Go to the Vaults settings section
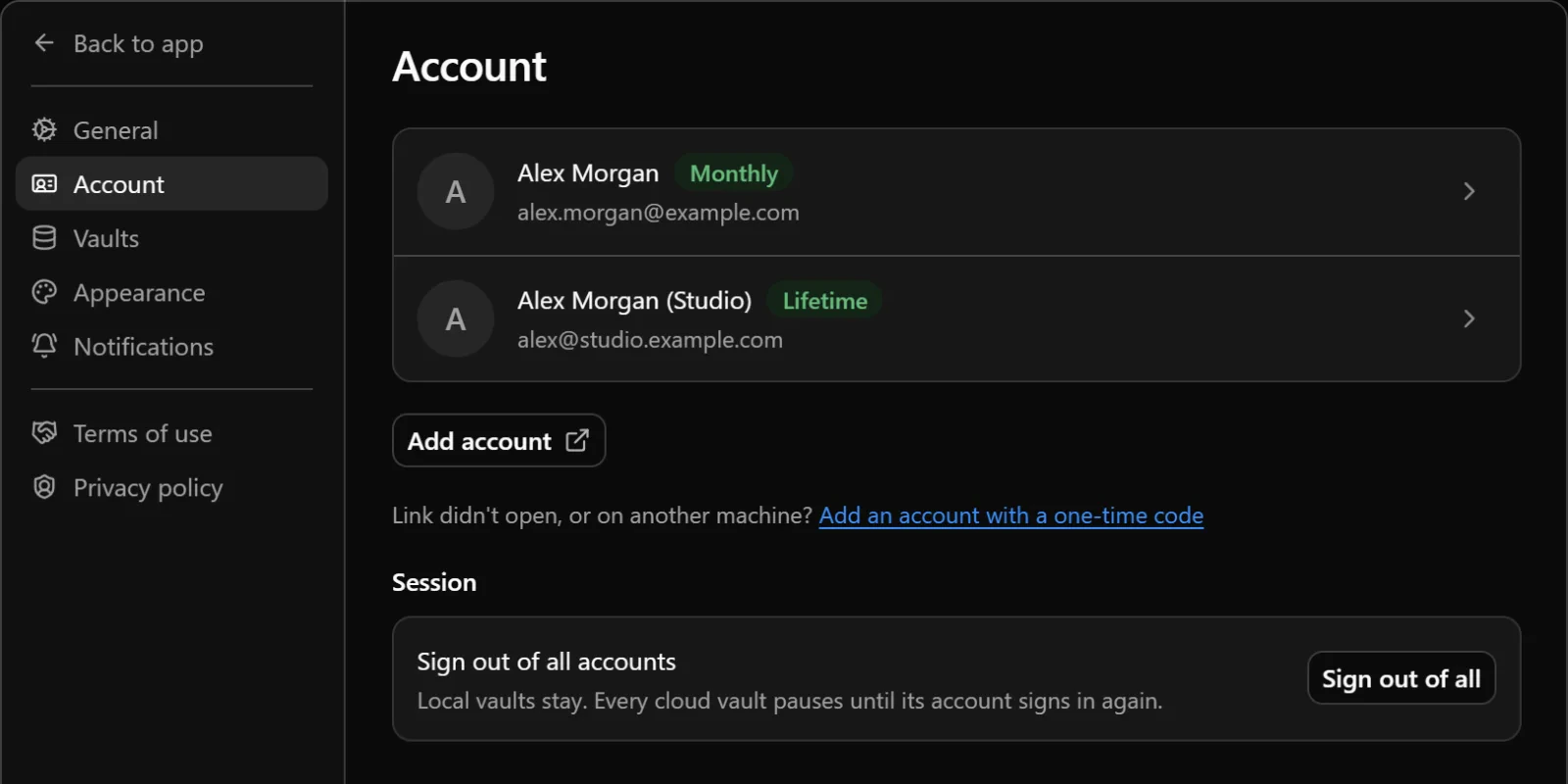The height and width of the screenshot is (784, 1568). click(x=171, y=238)
